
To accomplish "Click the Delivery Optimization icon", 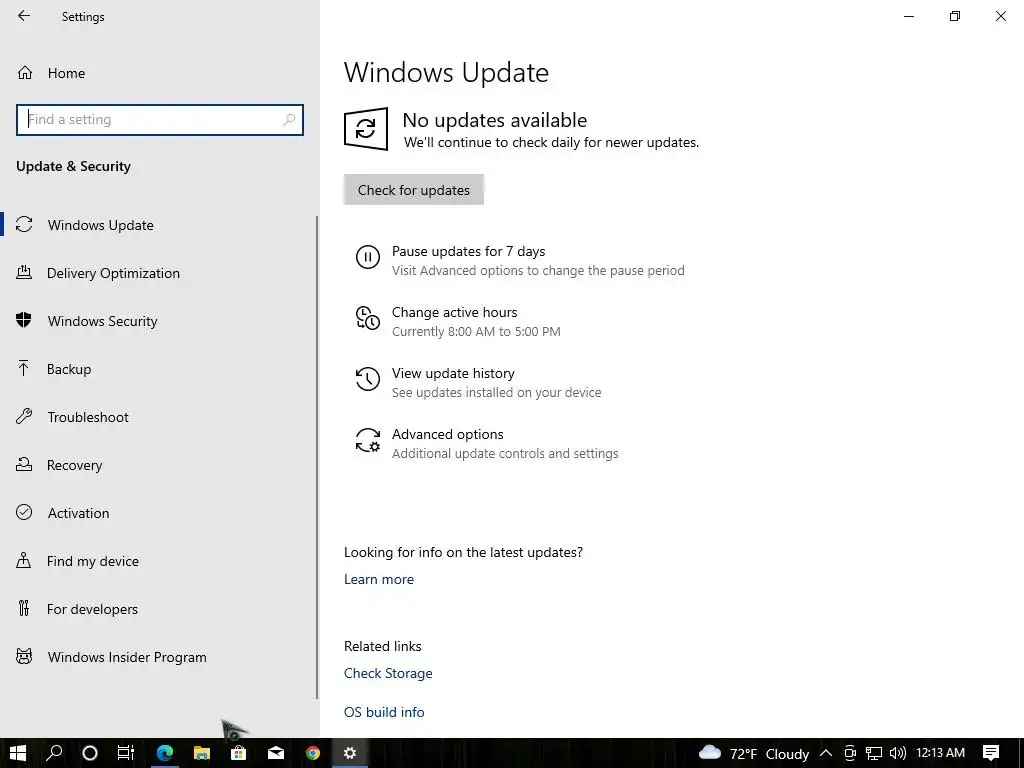I will coord(24,272).
